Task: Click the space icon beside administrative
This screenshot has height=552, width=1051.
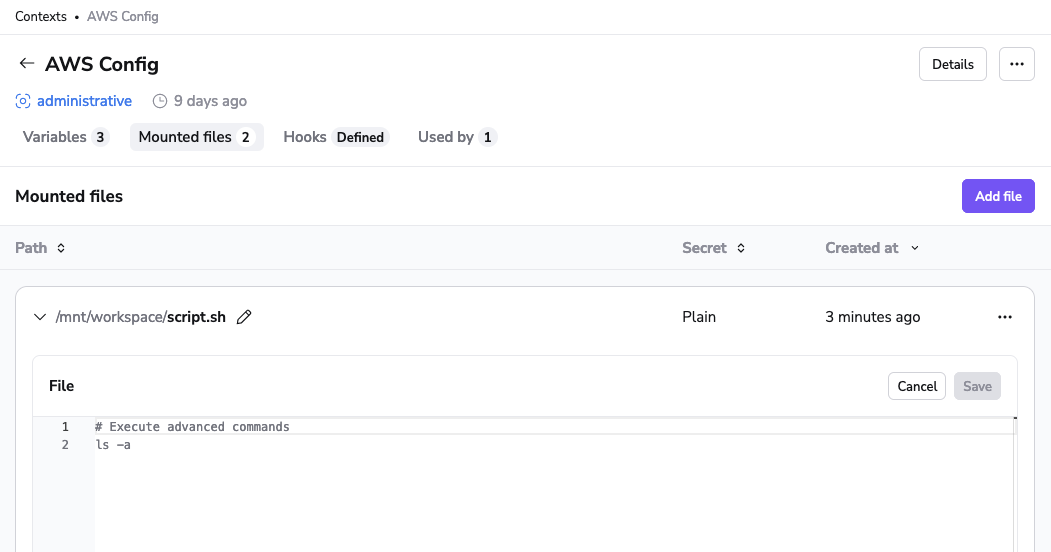Action: tap(23, 101)
